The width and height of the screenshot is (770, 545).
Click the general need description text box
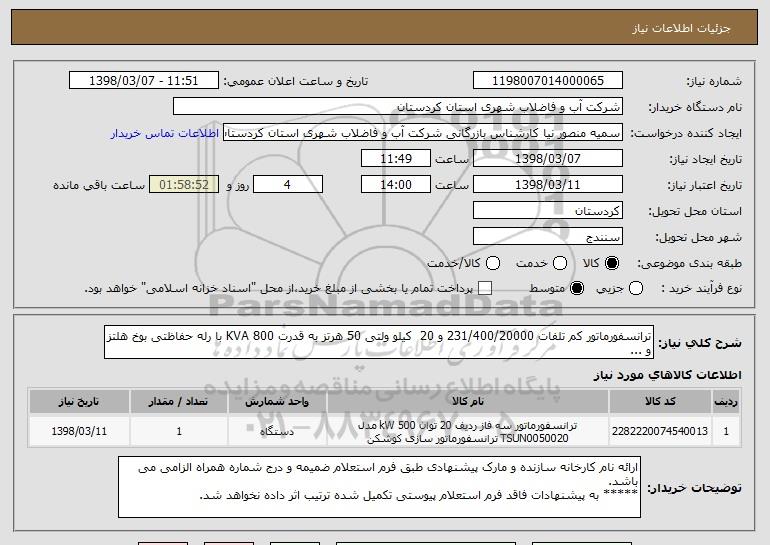pyautogui.click(x=379, y=342)
